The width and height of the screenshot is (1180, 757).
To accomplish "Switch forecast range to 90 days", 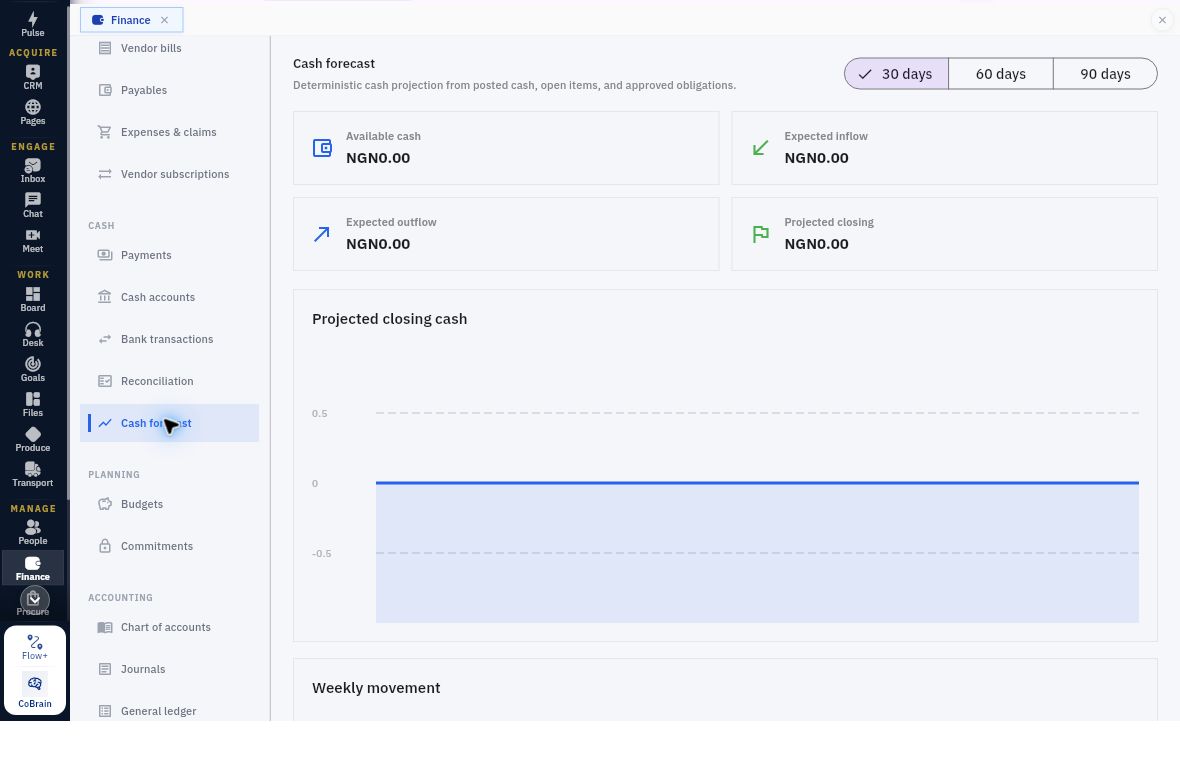I will coord(1105,74).
